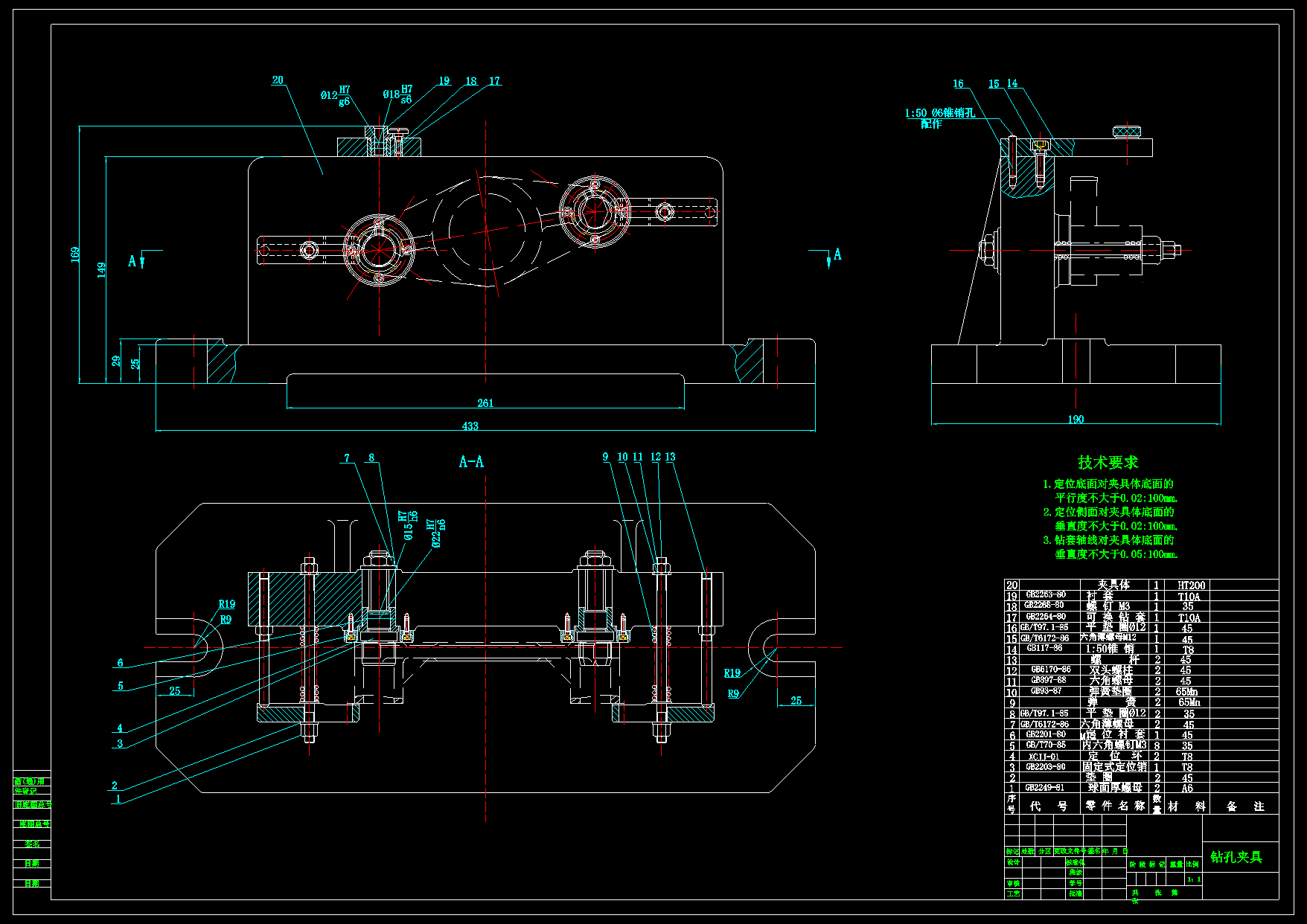Select the Ø22 H7/n6 fit annotation
The height and width of the screenshot is (924, 1307).
point(437,533)
